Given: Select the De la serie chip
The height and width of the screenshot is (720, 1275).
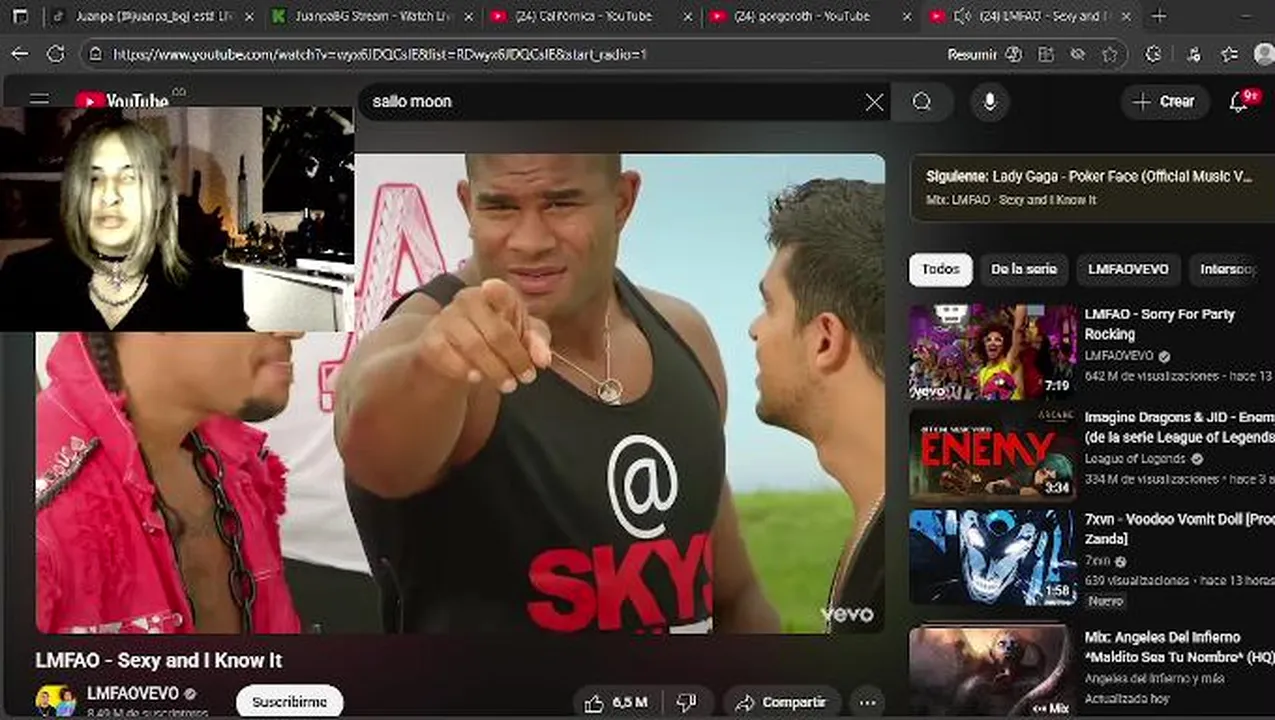Looking at the screenshot, I should [x=1023, y=269].
